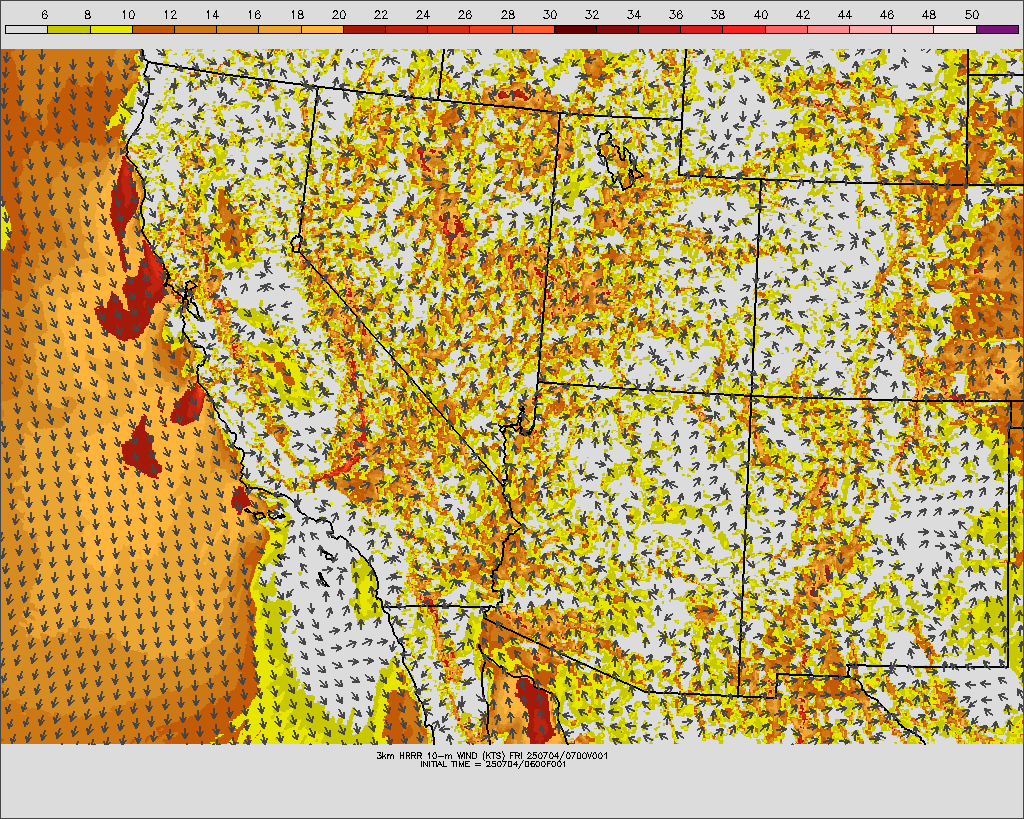Image resolution: width=1024 pixels, height=819 pixels.
Task: Click the legend label "48"
Action: pos(929,14)
